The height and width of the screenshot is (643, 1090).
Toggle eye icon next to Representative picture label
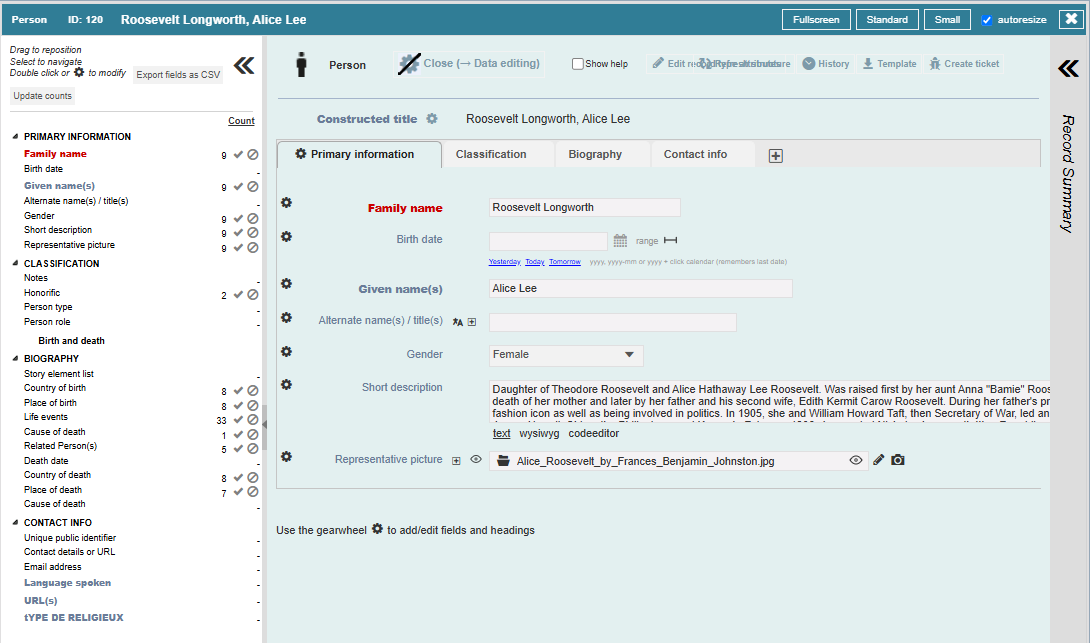pos(476,459)
